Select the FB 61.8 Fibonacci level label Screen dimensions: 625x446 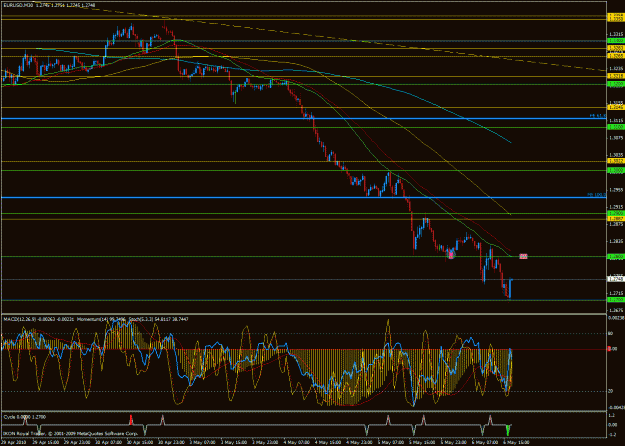[x=598, y=116]
